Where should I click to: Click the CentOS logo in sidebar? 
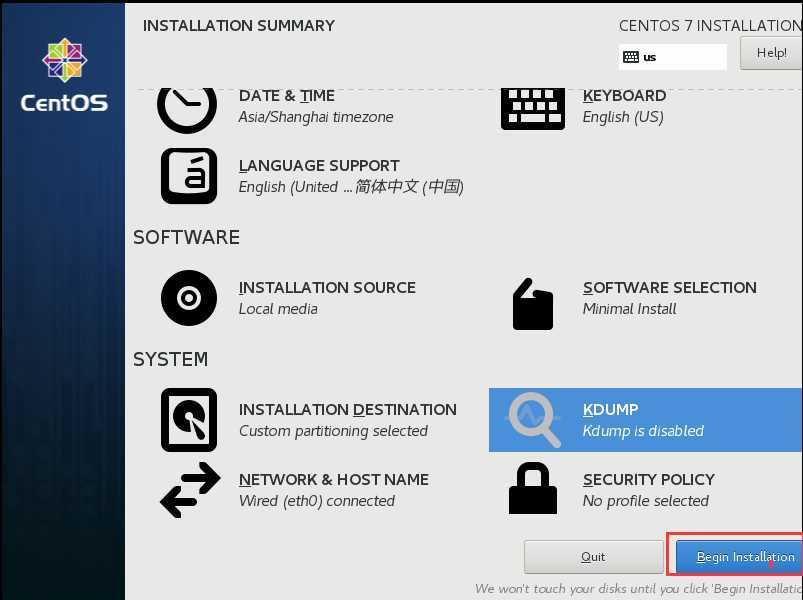point(64,75)
